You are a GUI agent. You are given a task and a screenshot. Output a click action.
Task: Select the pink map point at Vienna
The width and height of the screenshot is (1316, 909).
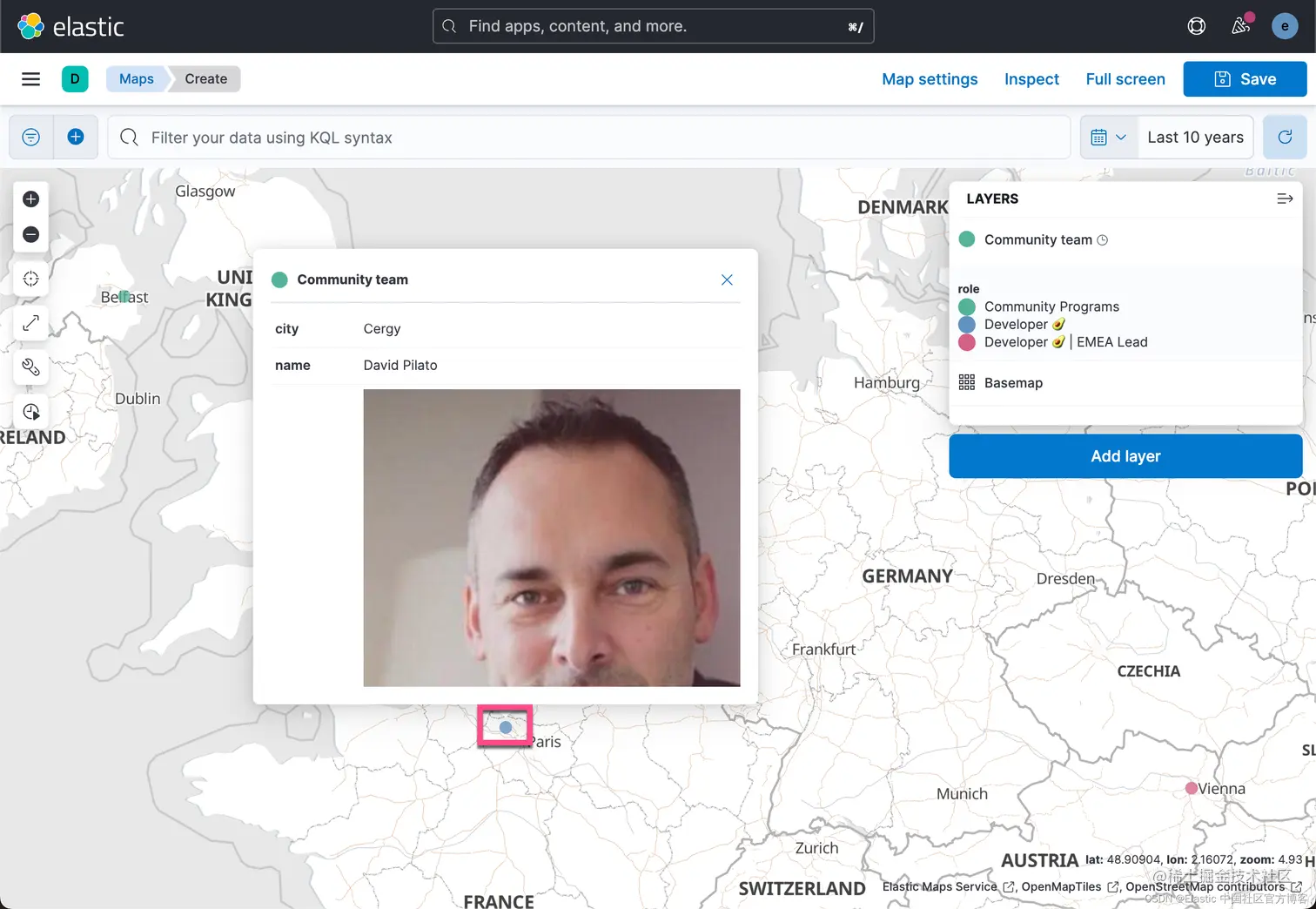(1192, 788)
